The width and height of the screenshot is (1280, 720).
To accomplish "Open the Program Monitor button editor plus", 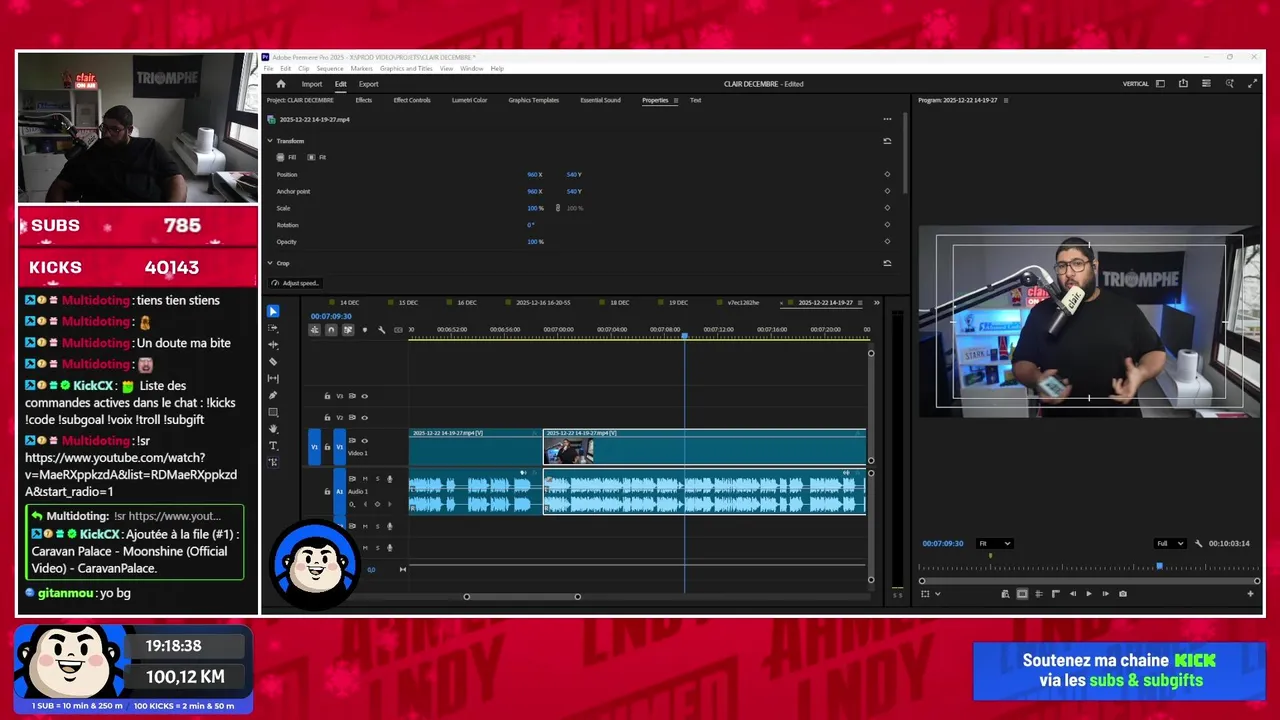I will (1250, 594).
